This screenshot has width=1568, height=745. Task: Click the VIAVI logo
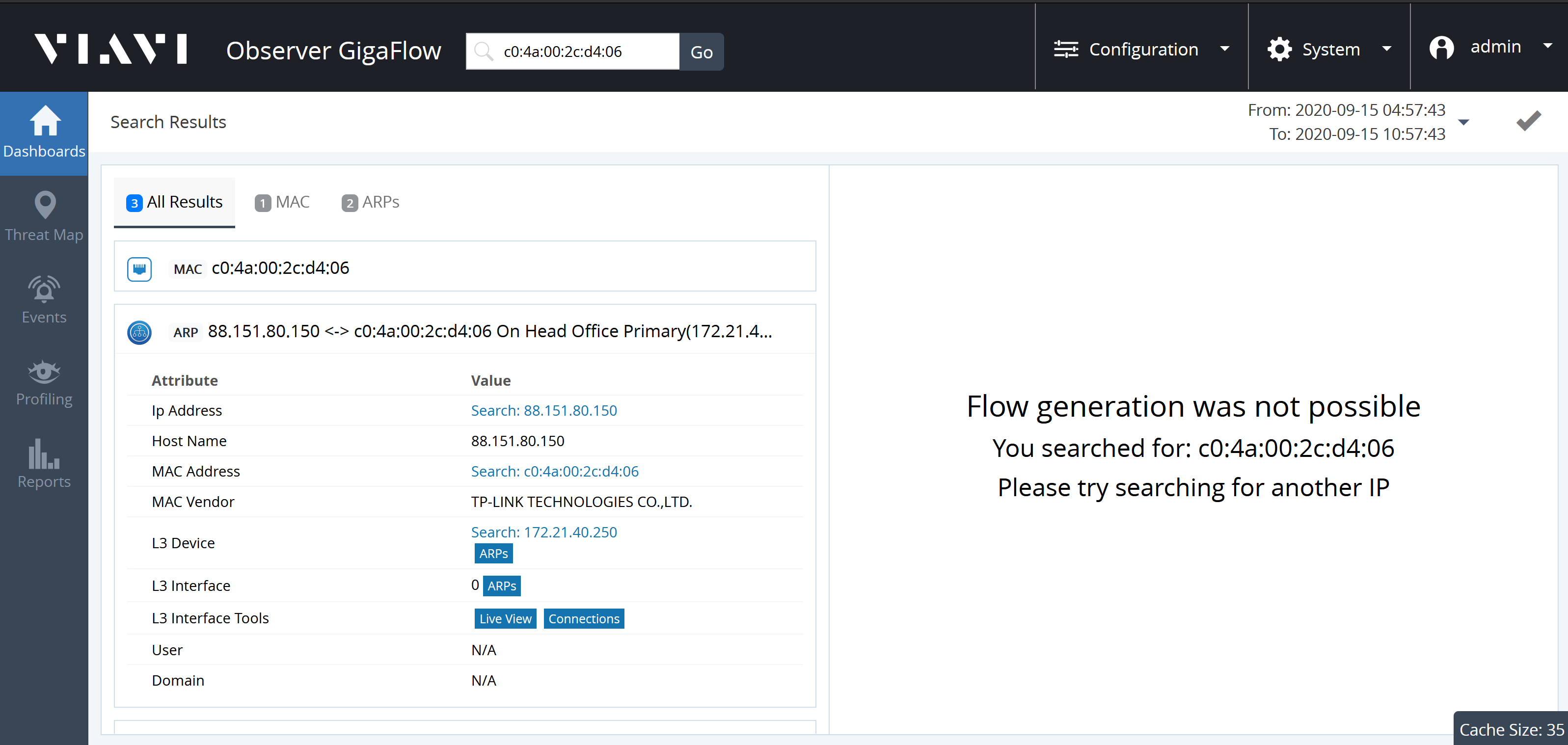coord(110,49)
